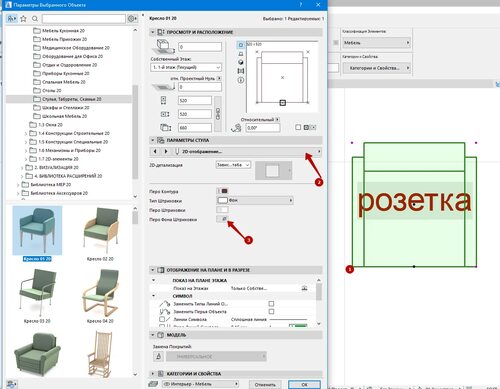The height and width of the screenshot is (389, 500).
Task: Select the 2D symbol preview icon
Action: click(241, 45)
